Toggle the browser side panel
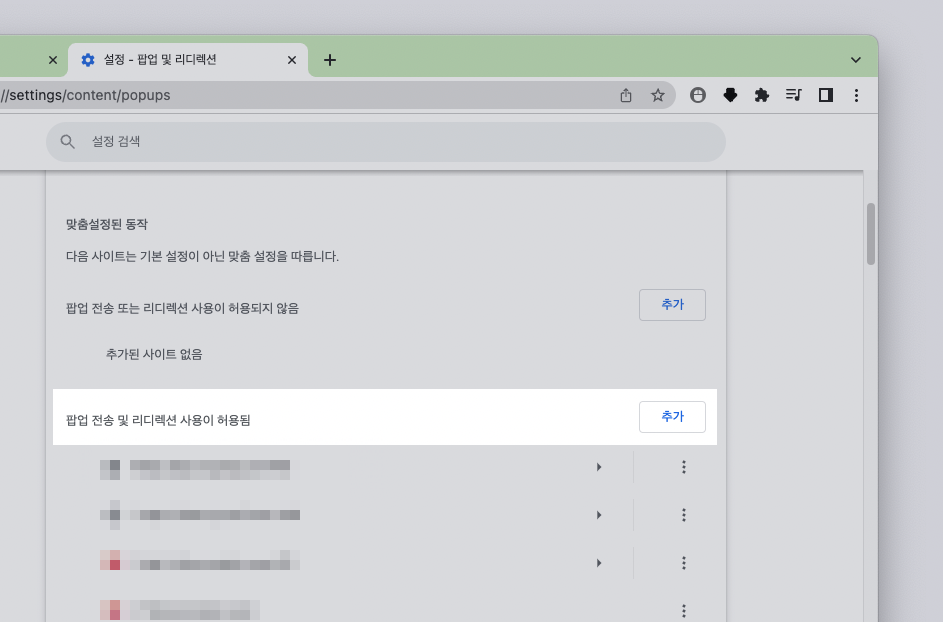Image resolution: width=943 pixels, height=622 pixels. click(826, 95)
